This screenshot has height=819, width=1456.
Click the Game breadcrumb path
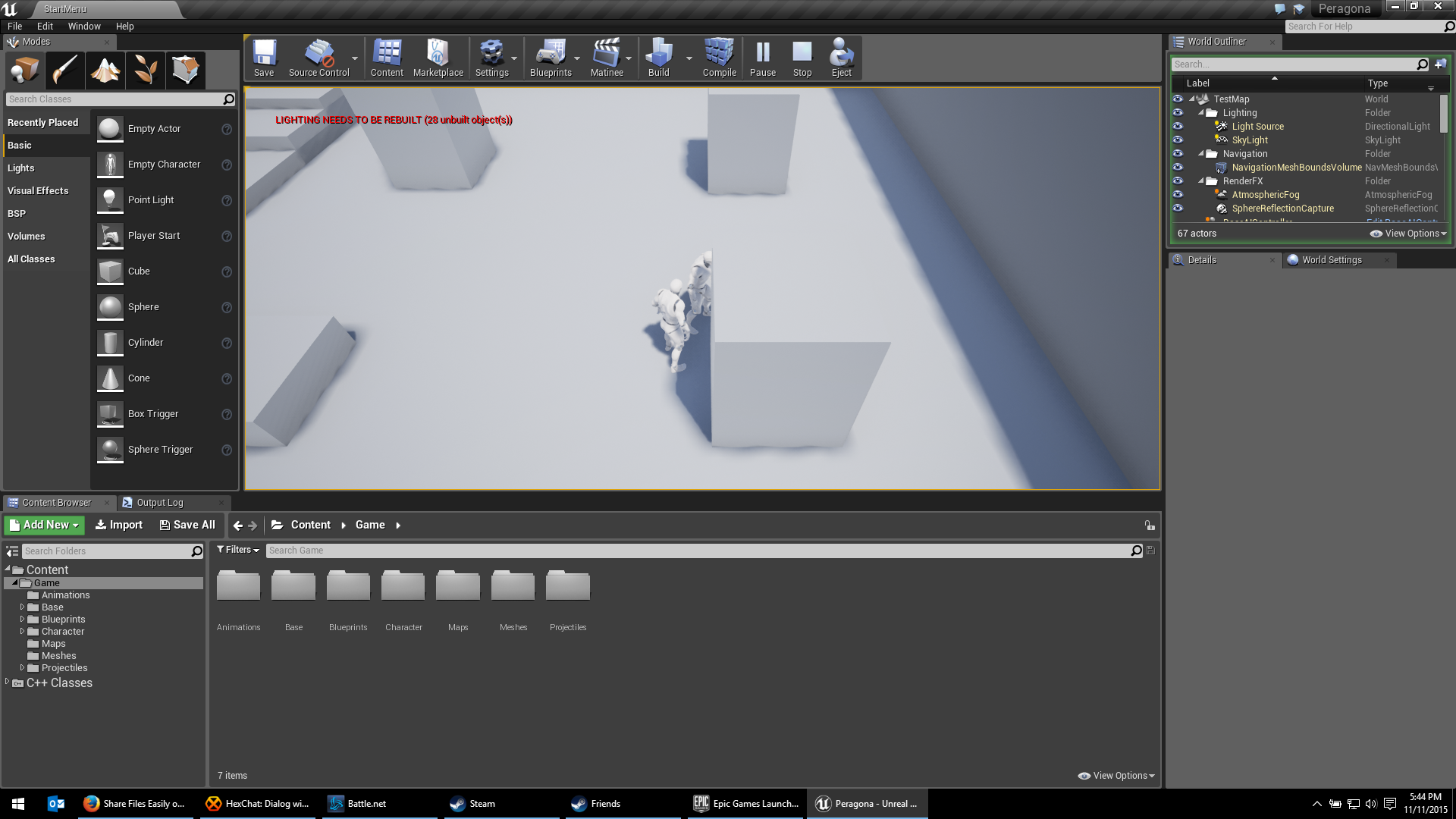point(370,525)
